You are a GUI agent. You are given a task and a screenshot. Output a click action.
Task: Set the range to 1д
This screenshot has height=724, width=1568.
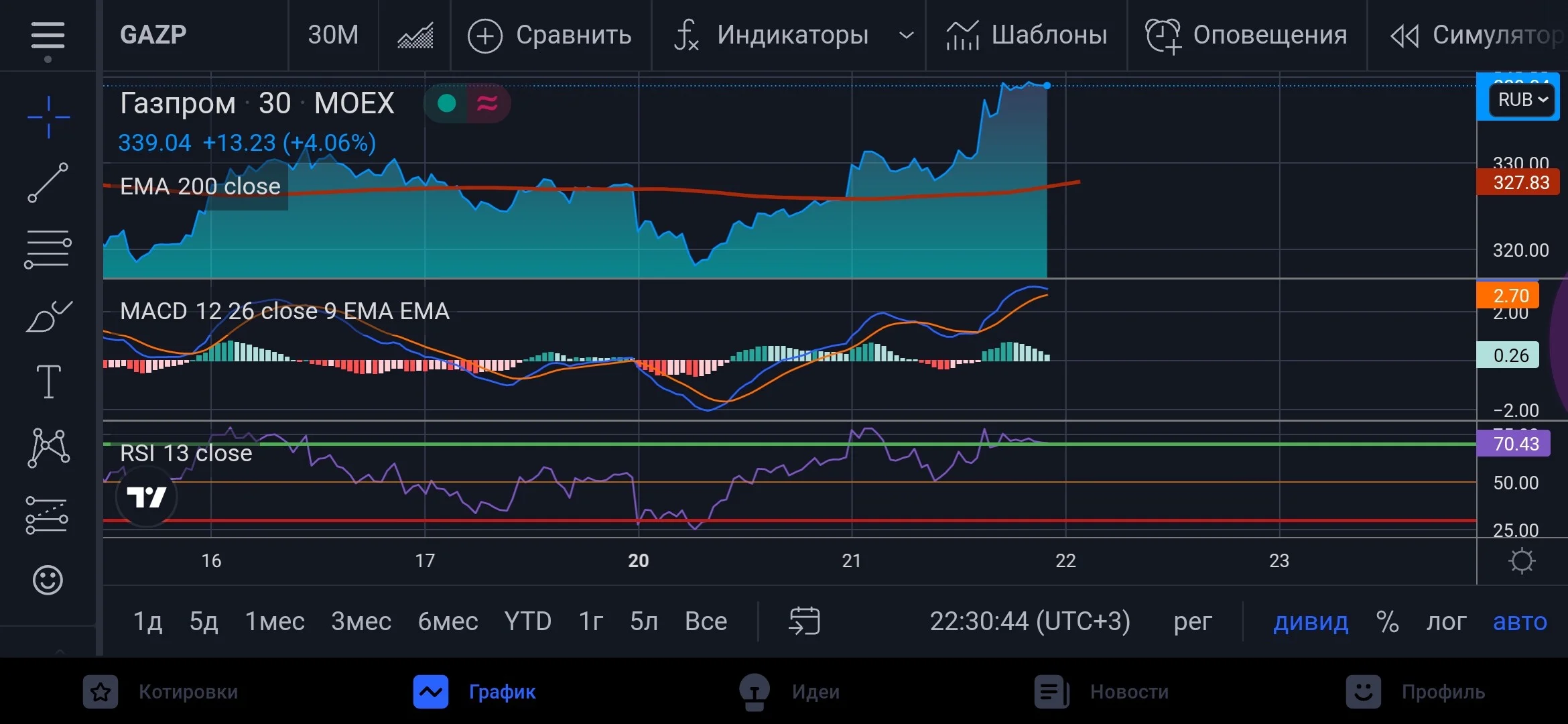click(148, 621)
